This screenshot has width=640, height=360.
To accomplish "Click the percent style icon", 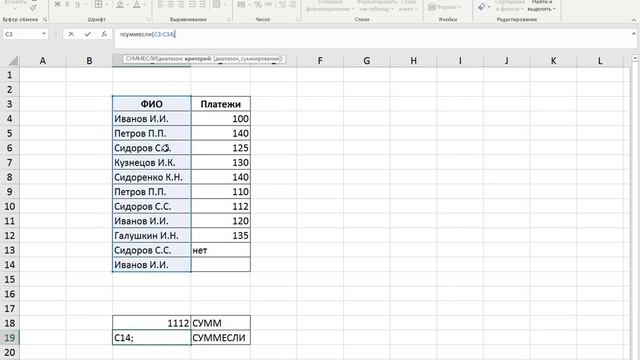I will tap(258, 4).
